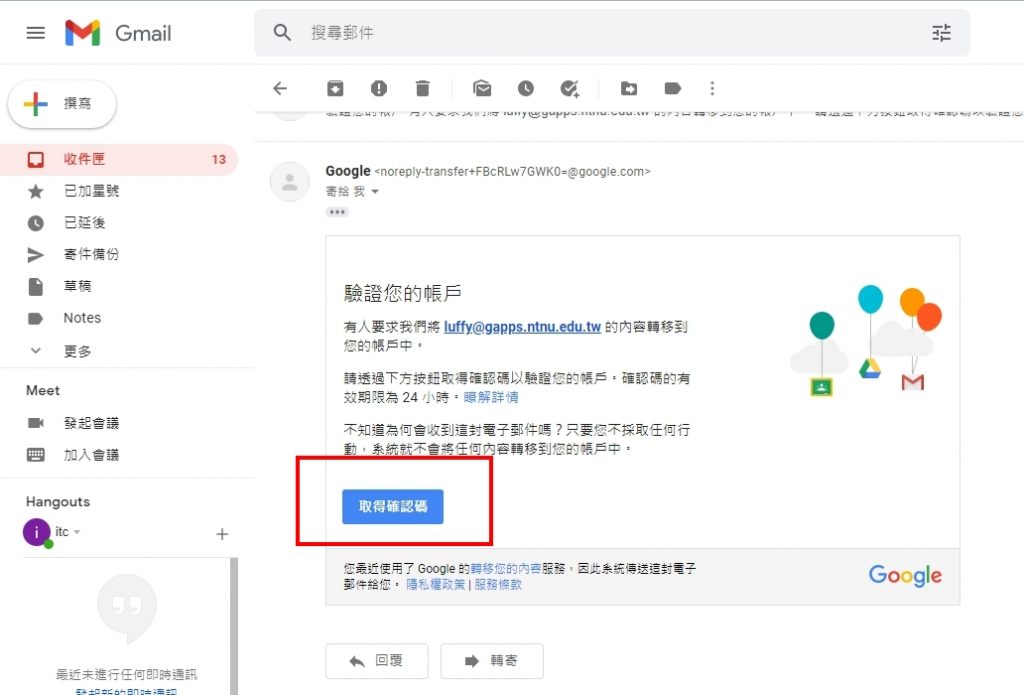Open the 隱私權政策 privacy policy link
Screen dimensions: 1024x695
pos(436,585)
